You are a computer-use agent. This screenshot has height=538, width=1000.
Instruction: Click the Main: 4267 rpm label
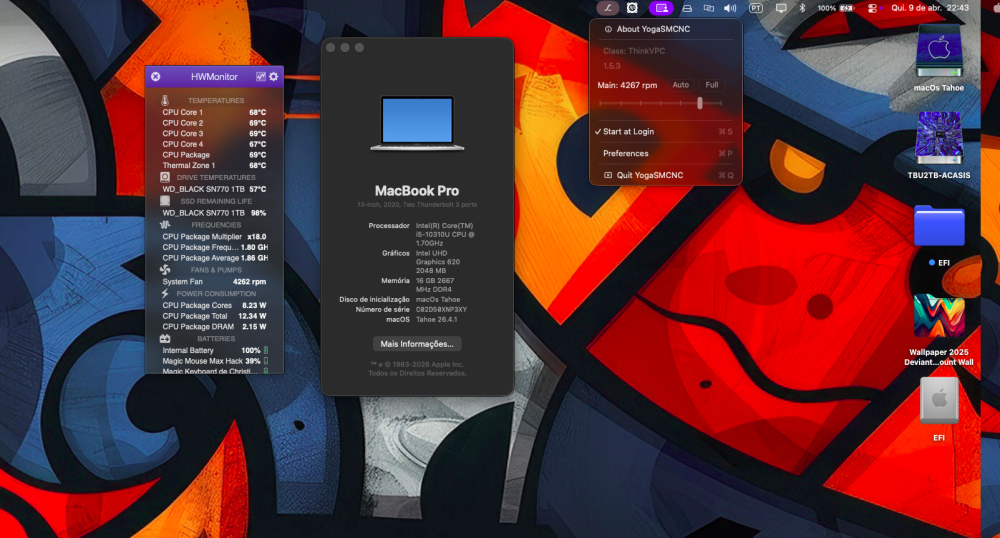pyautogui.click(x=627, y=85)
